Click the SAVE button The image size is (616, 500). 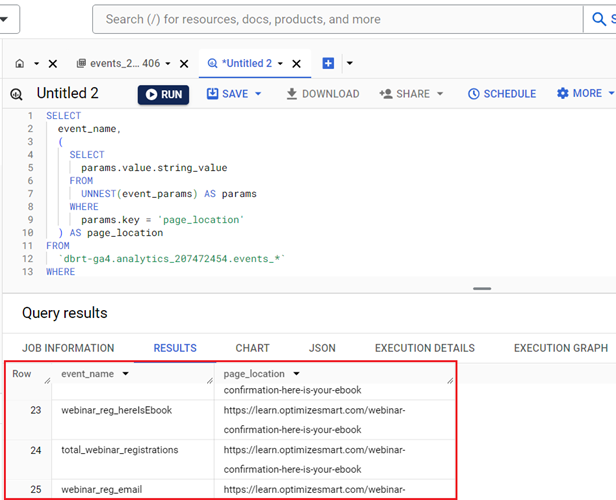pos(227,94)
